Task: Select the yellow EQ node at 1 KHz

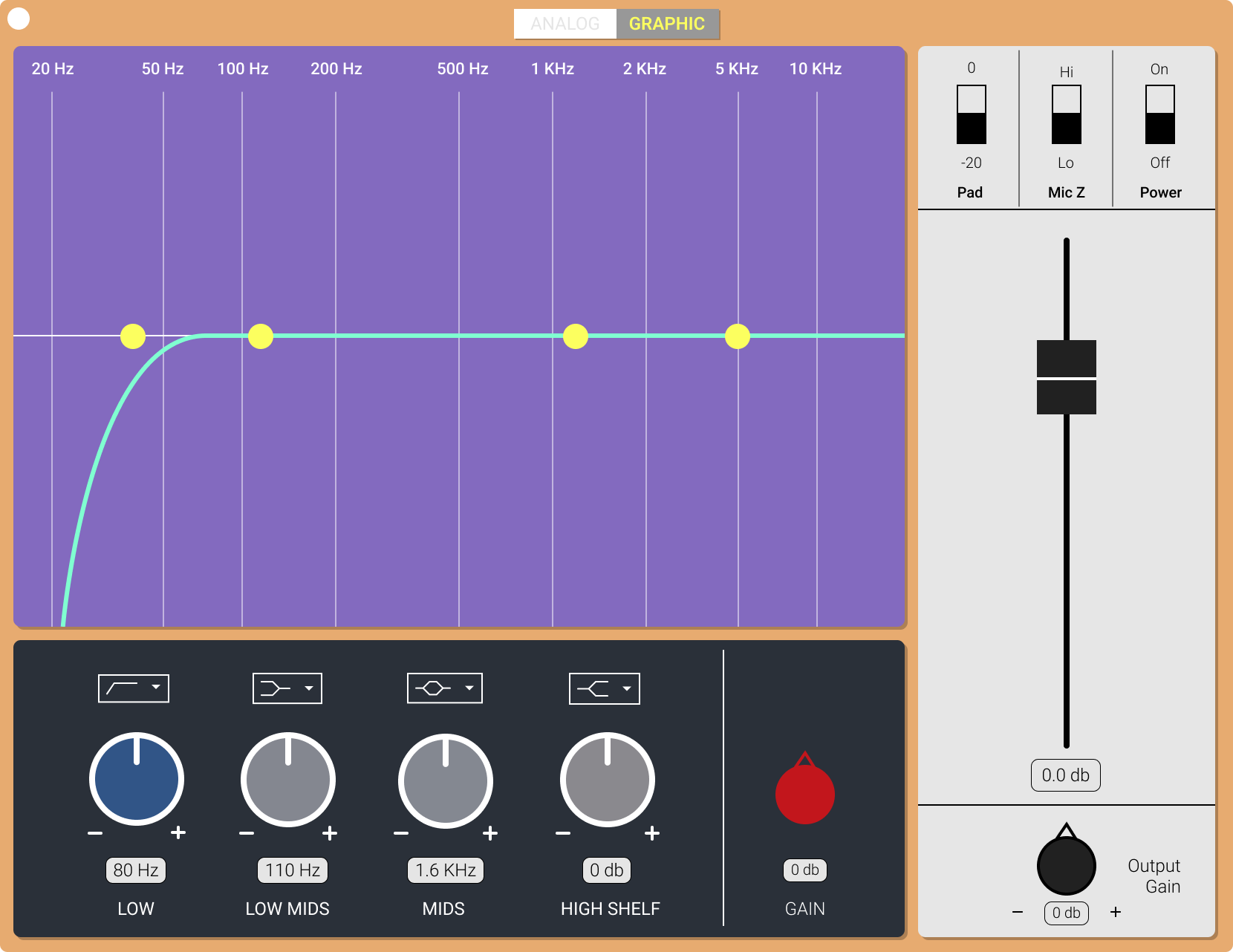Action: coord(576,336)
